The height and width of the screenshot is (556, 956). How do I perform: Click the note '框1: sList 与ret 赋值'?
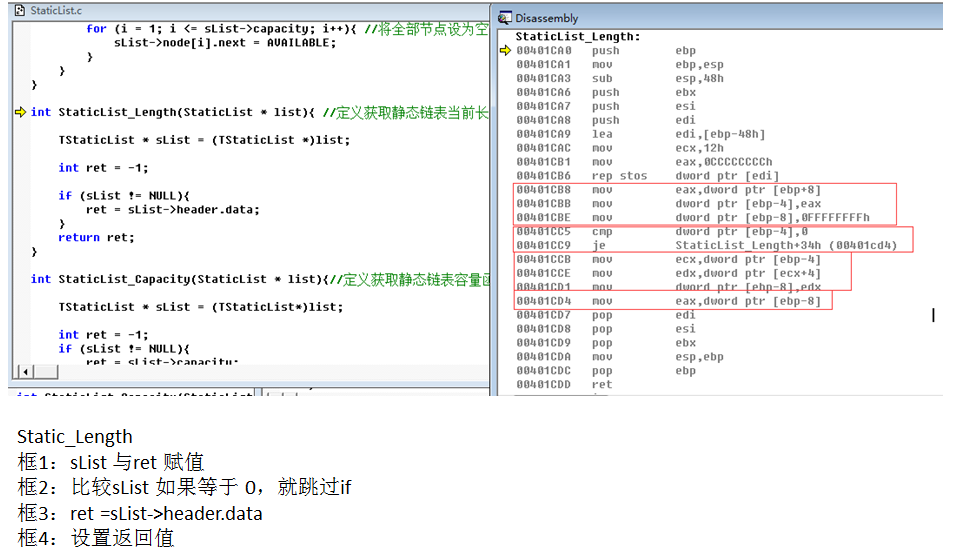click(x=110, y=462)
